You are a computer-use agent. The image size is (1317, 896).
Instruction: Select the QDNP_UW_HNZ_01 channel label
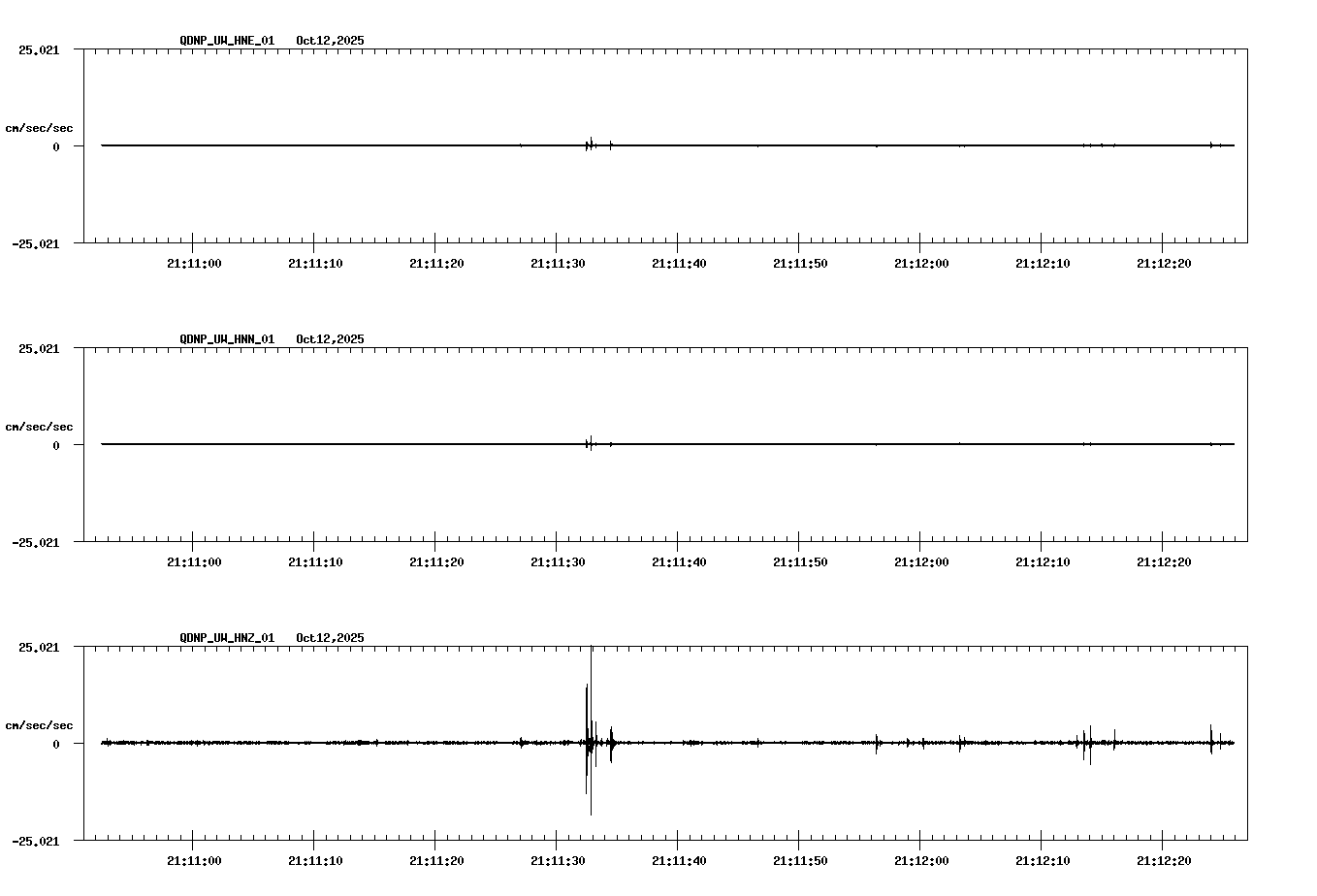pos(226,638)
